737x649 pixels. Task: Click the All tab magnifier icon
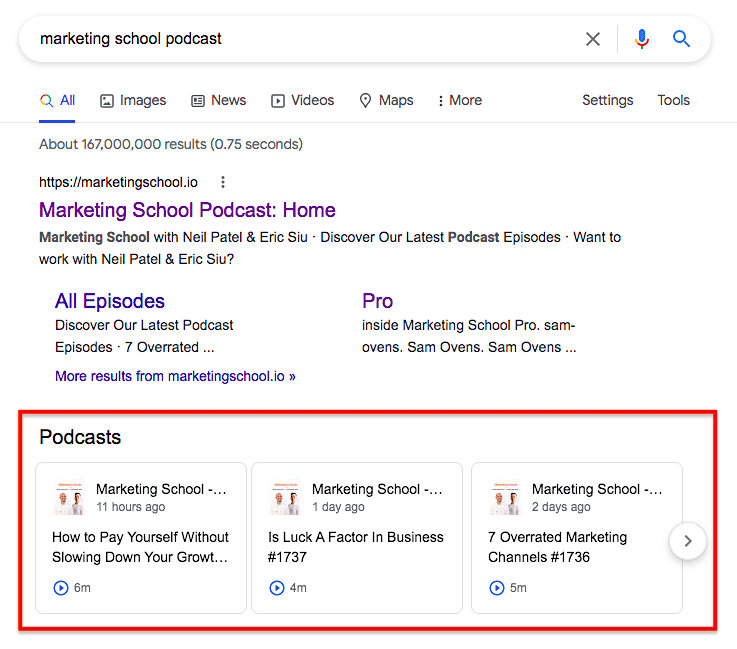tap(46, 100)
